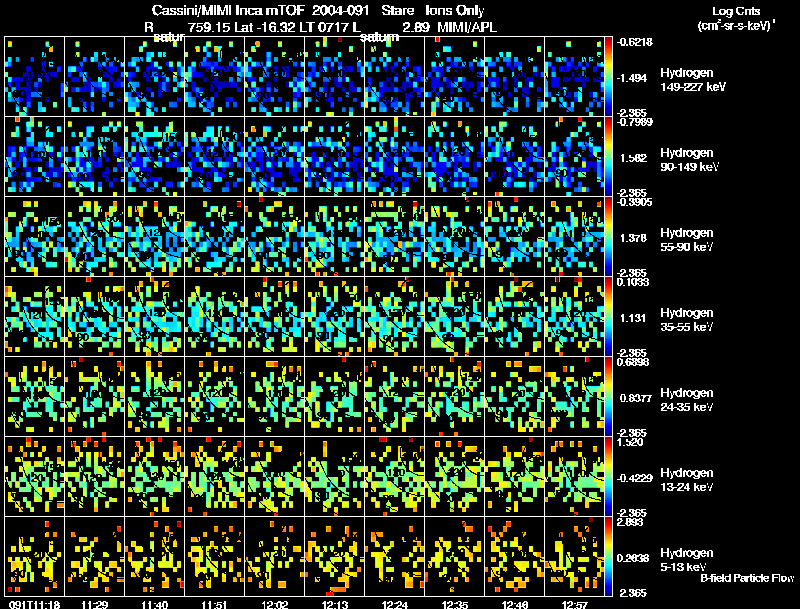Click the '12:46' time label
Image resolution: width=800 pixels, height=609 pixels.
tap(514, 604)
